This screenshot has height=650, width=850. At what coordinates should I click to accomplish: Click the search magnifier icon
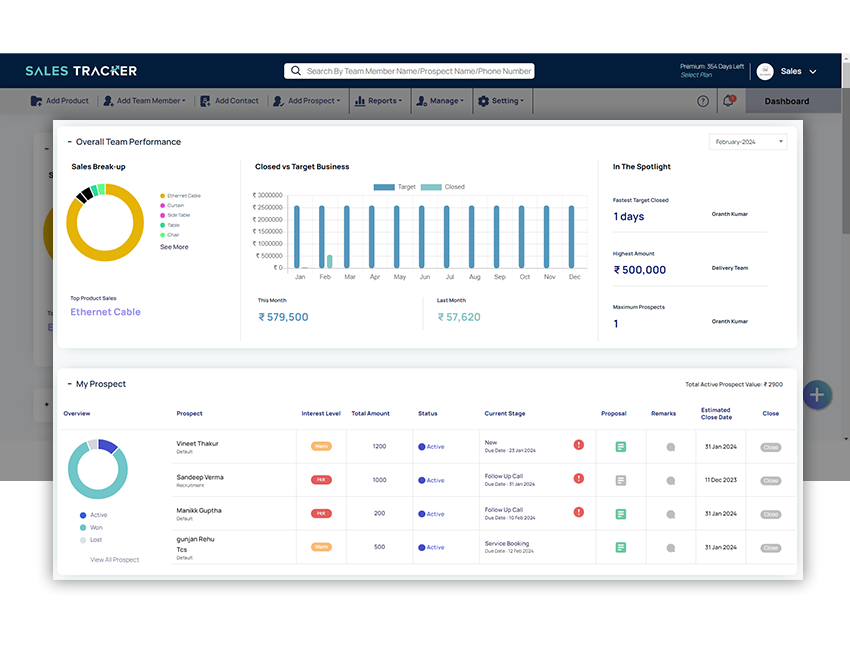295,70
